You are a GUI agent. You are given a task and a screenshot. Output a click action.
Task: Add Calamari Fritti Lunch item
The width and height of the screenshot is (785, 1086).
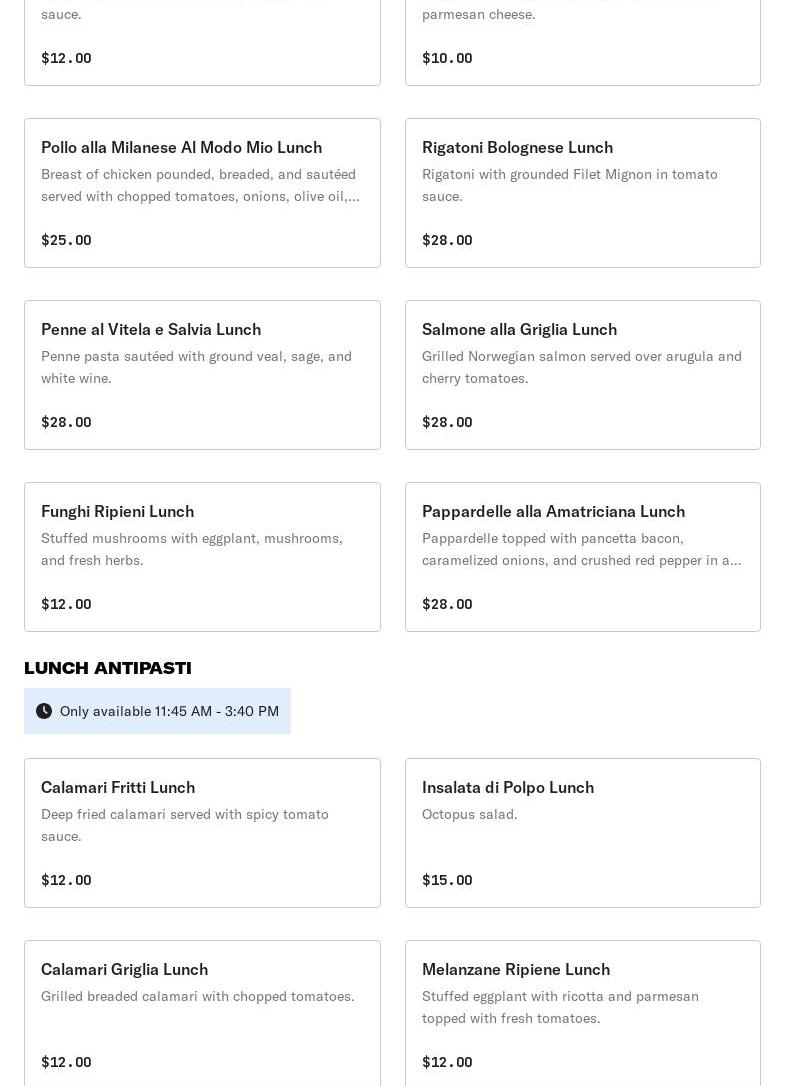202,833
